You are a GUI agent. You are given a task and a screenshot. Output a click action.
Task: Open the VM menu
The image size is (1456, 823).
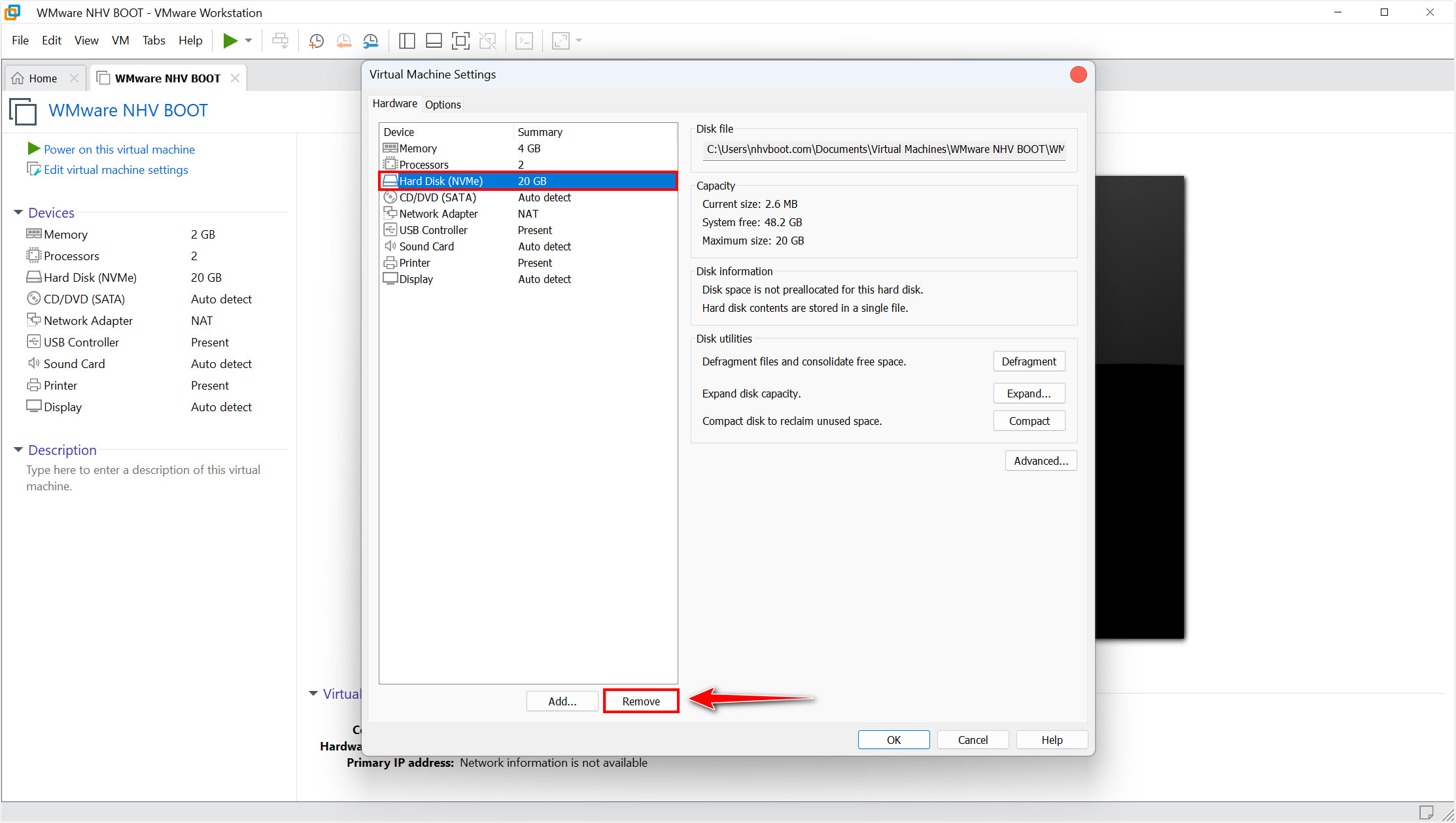[120, 41]
